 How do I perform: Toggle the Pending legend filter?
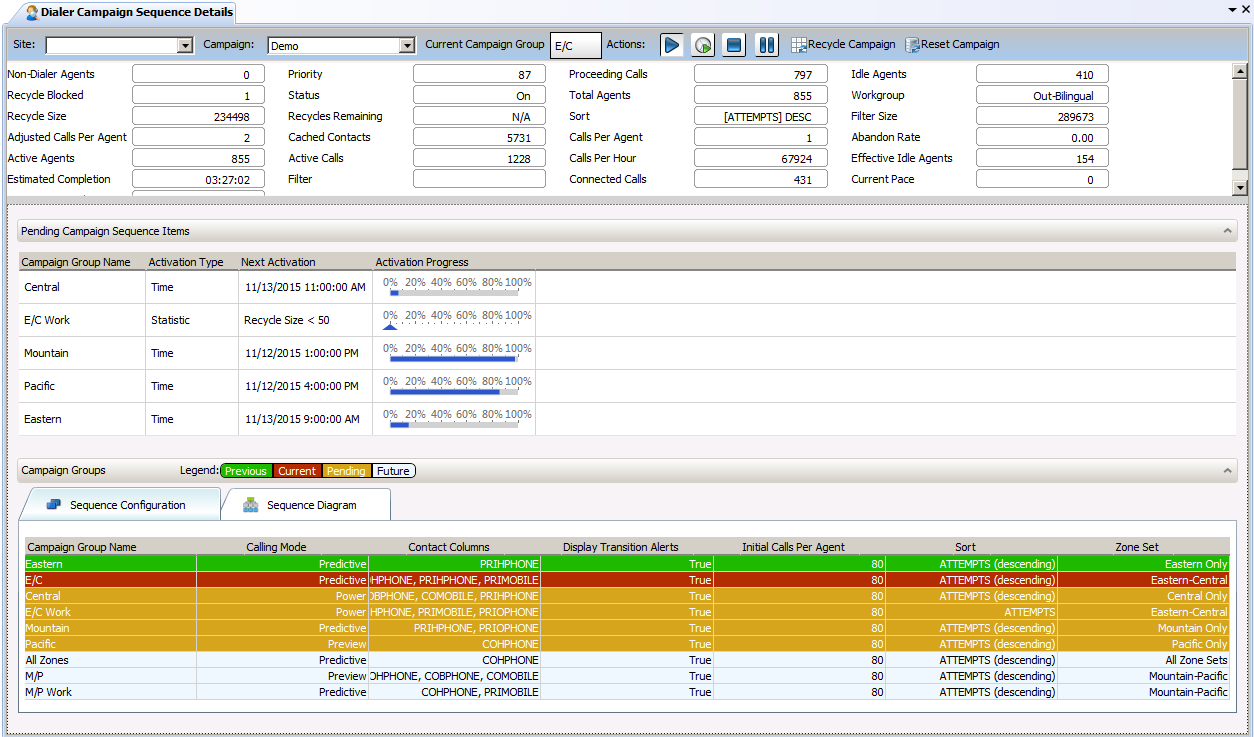point(345,470)
